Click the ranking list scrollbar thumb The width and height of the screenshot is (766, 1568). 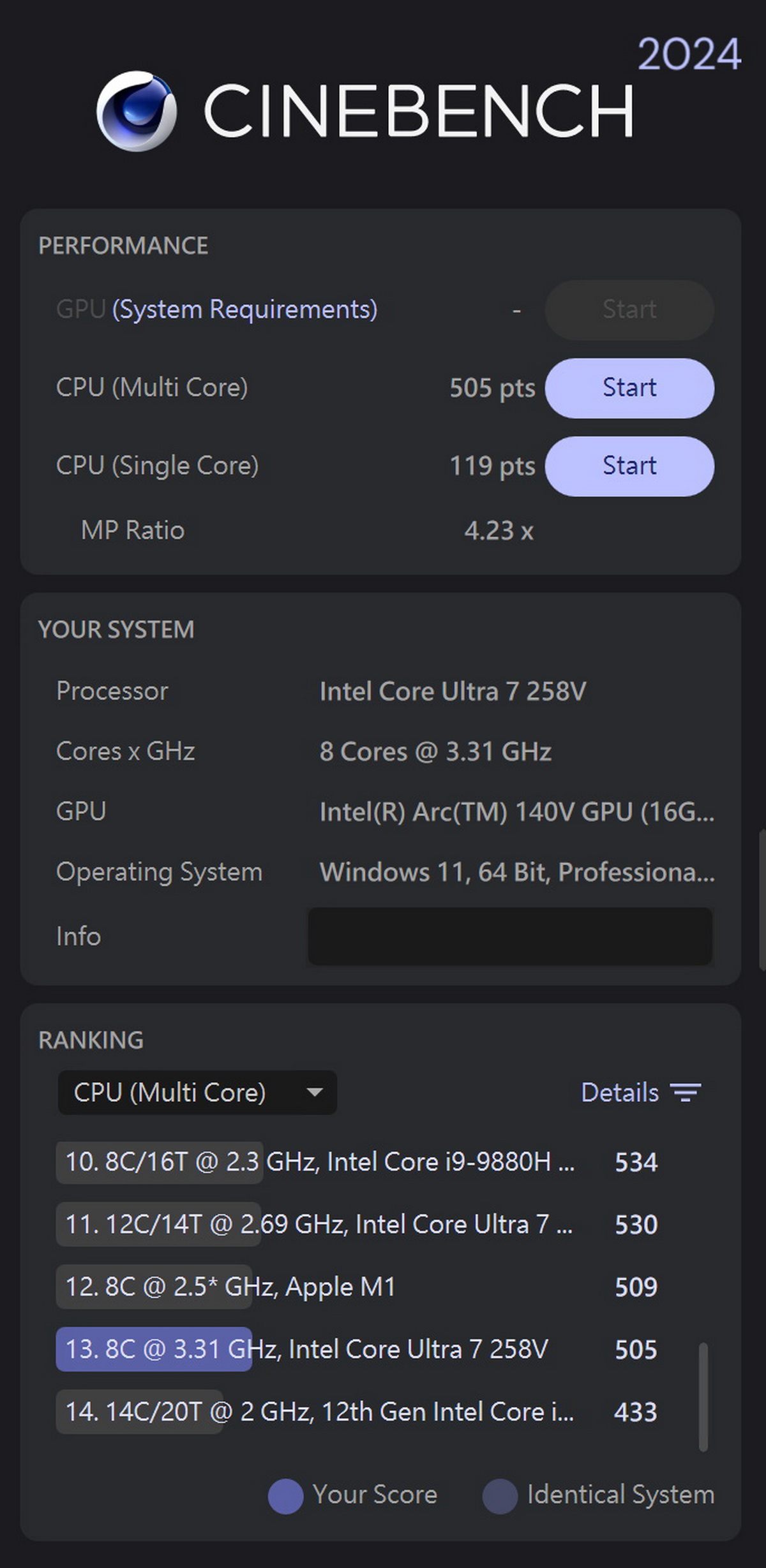tap(703, 1397)
